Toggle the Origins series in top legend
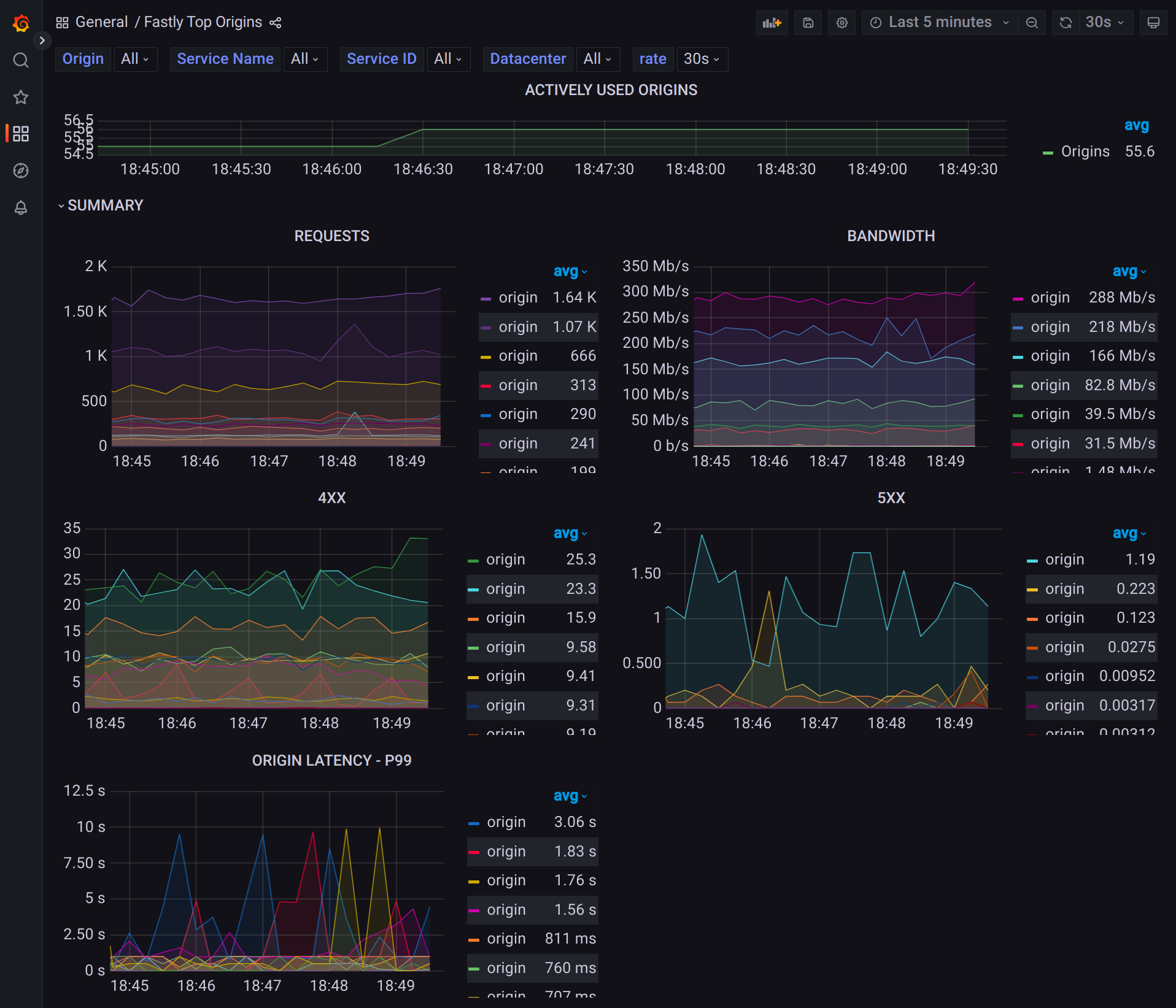Screen dimensions: 1176x1008 pos(1085,152)
